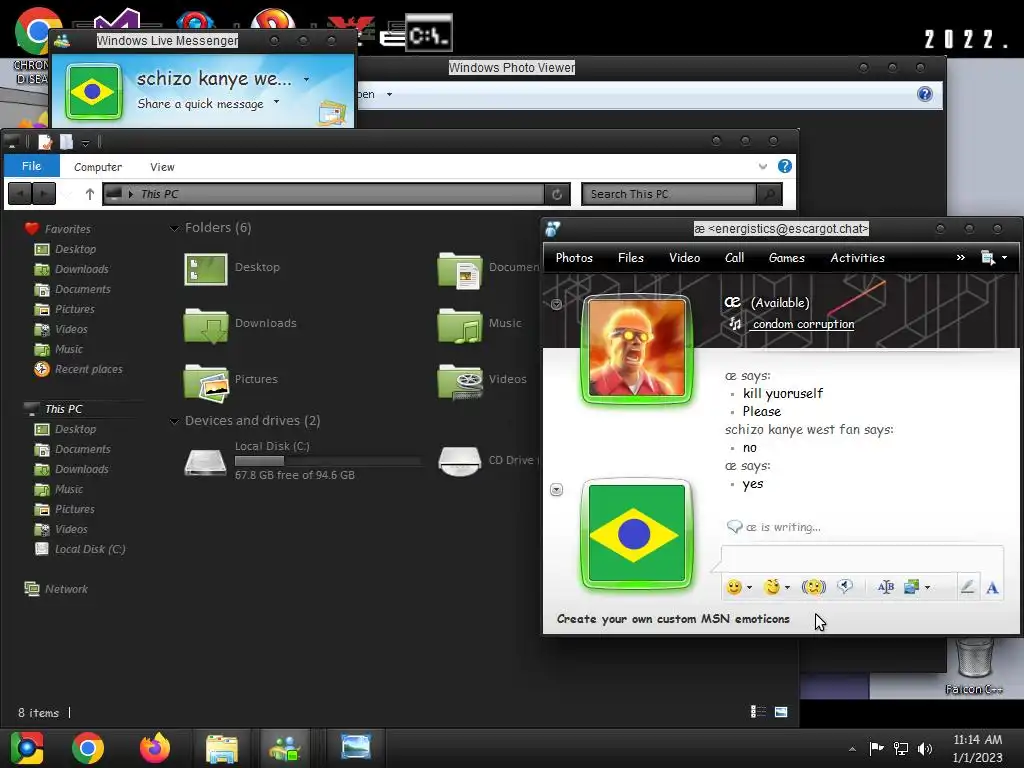
Task: Click the condom corruption song link
Action: point(803,325)
